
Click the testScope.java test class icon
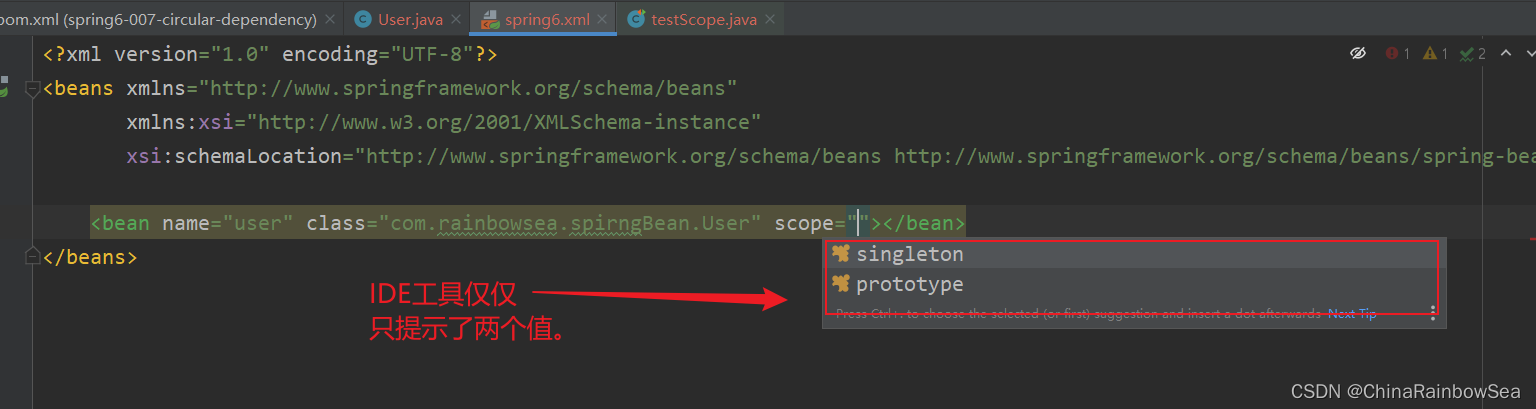pos(636,19)
